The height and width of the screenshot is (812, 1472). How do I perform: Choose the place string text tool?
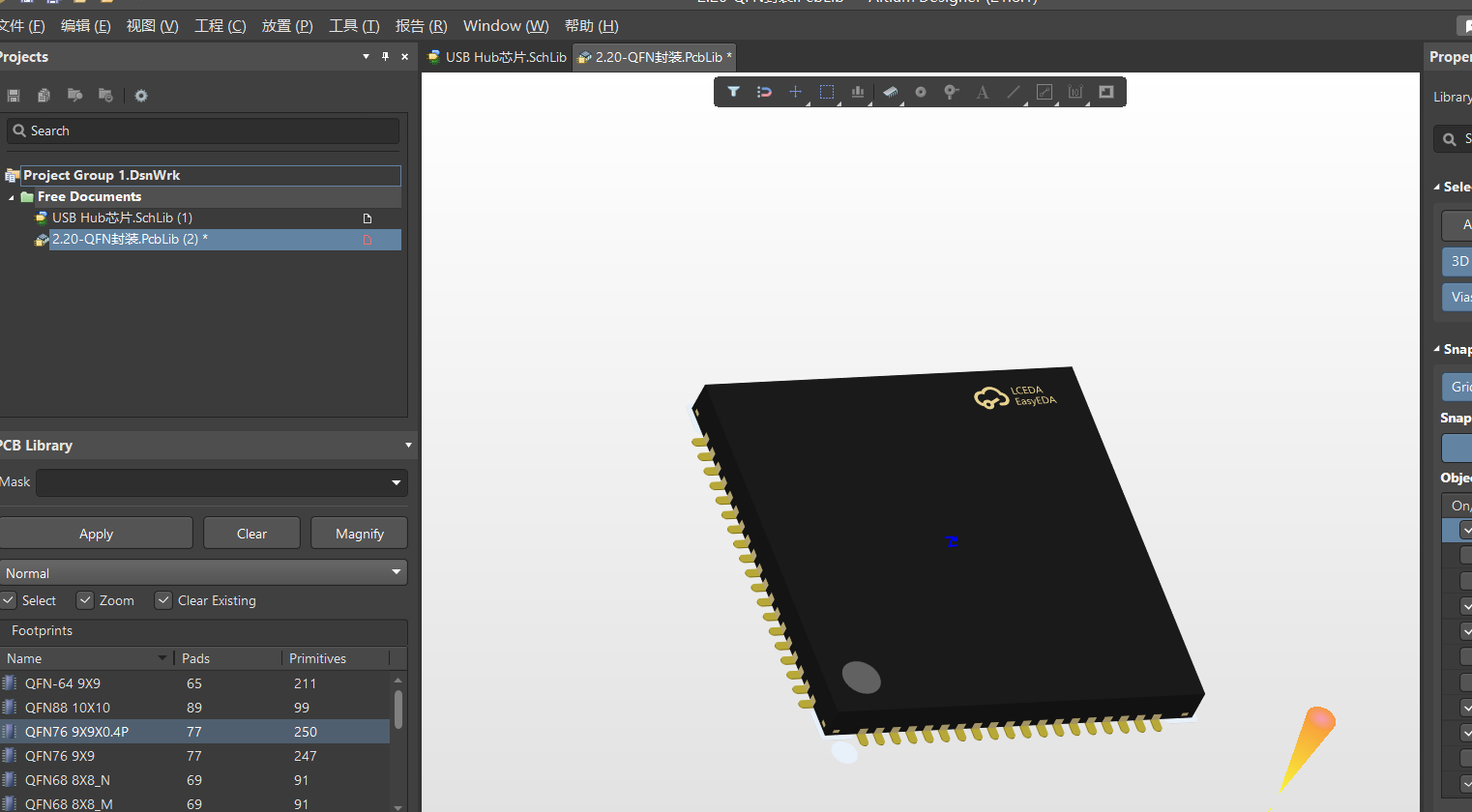point(983,92)
